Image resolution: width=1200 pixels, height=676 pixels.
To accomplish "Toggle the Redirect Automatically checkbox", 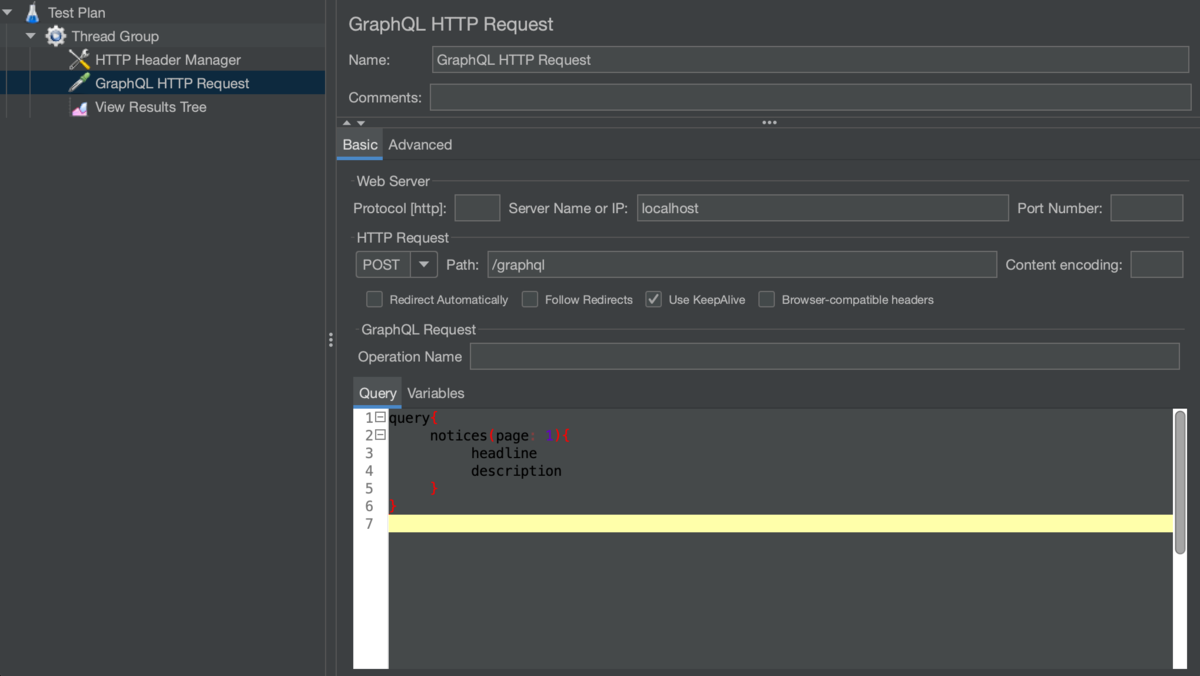I will point(374,299).
